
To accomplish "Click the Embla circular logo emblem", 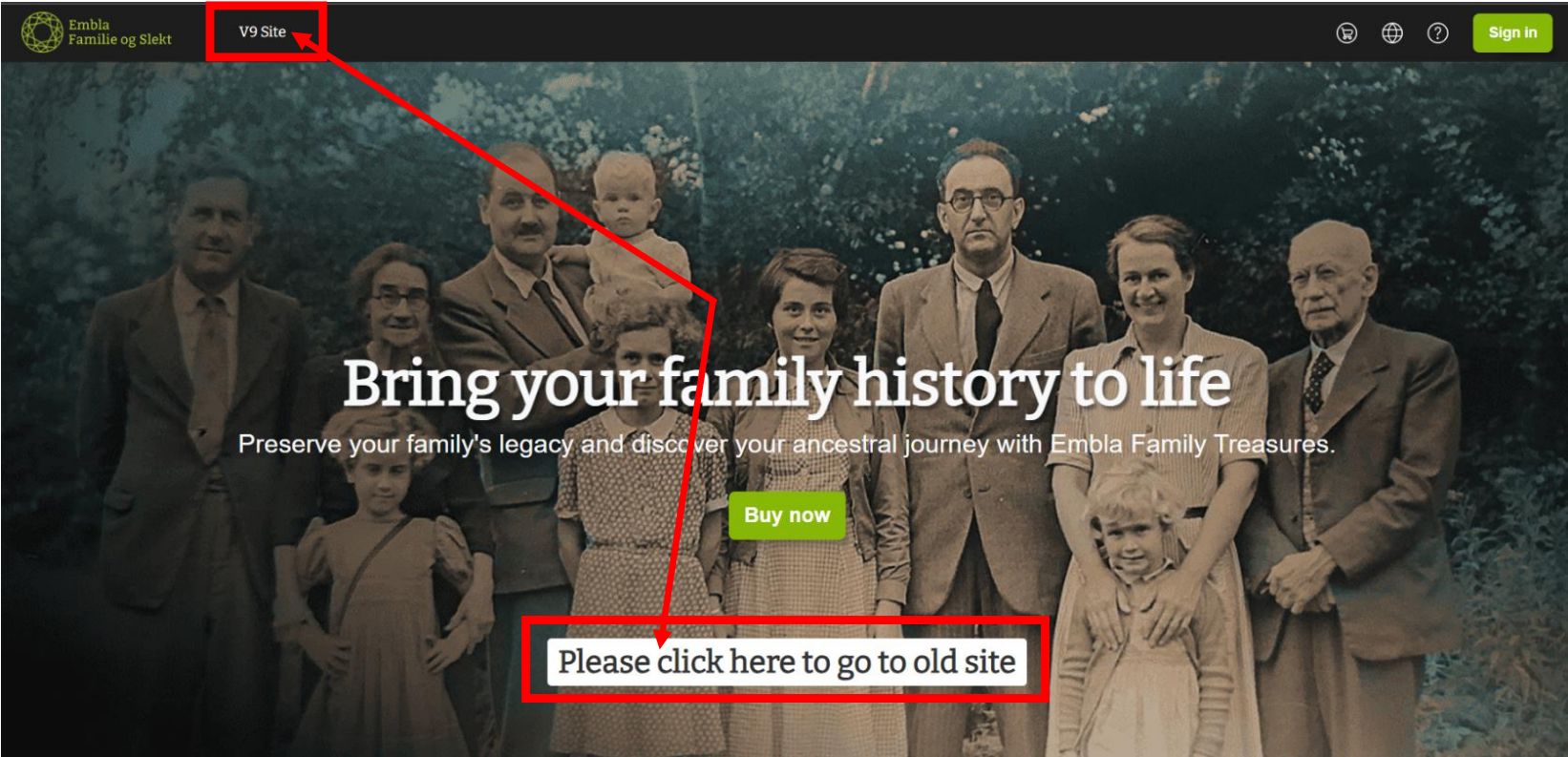I will (x=42, y=32).
